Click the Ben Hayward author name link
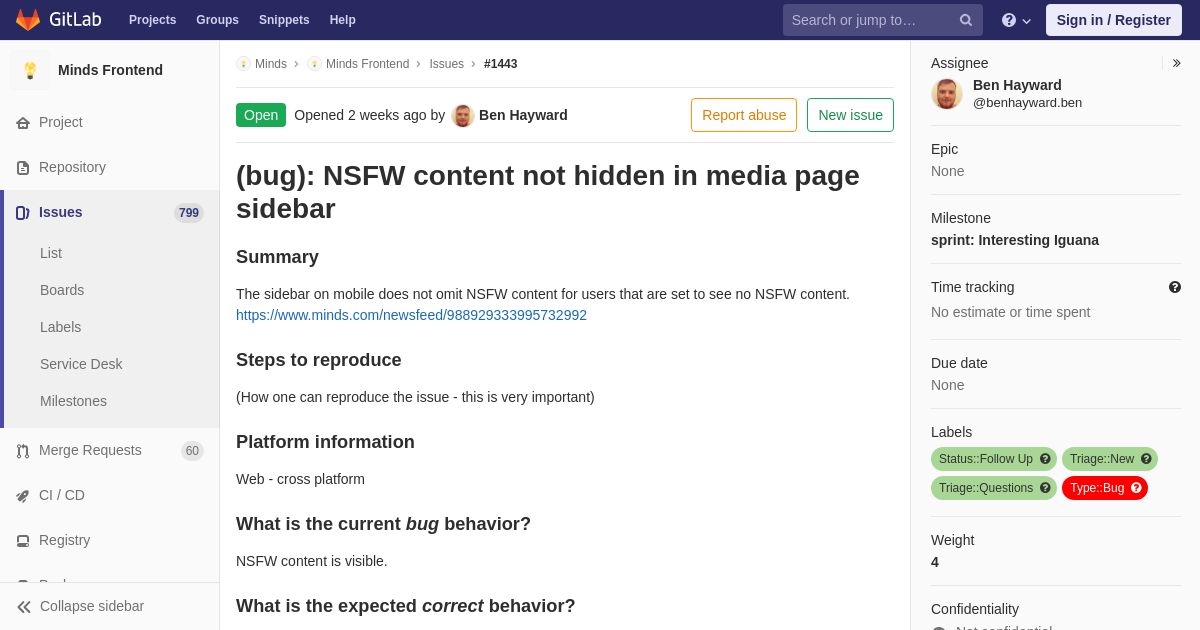The height and width of the screenshot is (630, 1200). tap(523, 115)
